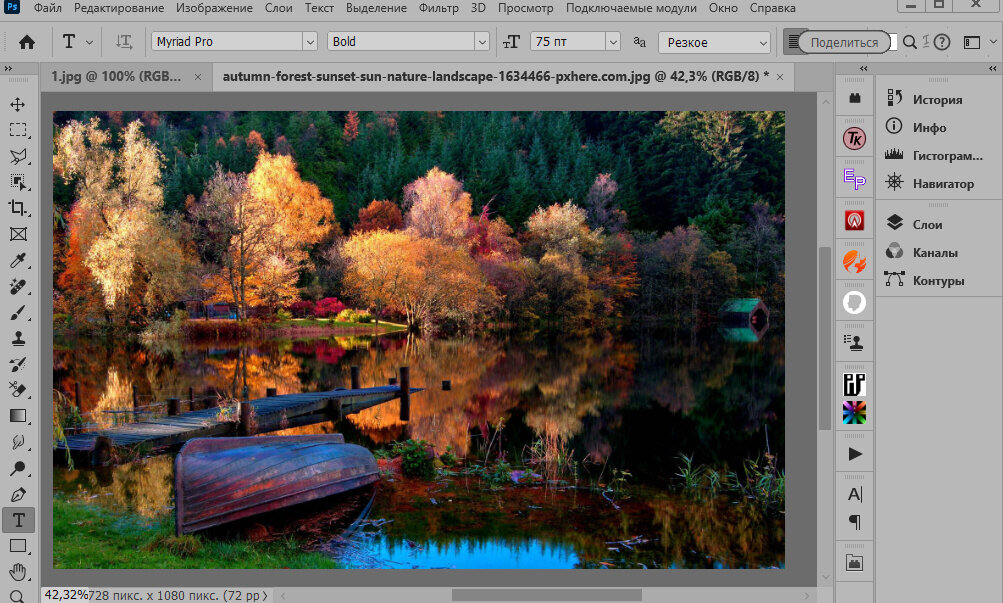Expand the icon panel dock arrows
Viewport: 1003px width, 603px height.
pyautogui.click(x=864, y=68)
